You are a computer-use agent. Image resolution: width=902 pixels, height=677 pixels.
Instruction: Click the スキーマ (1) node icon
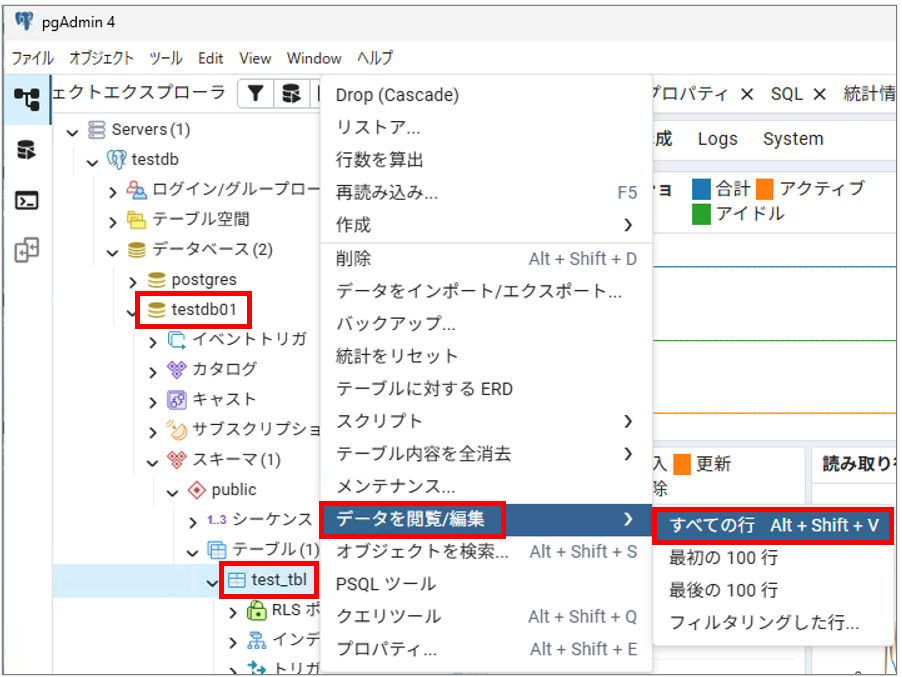coord(177,460)
